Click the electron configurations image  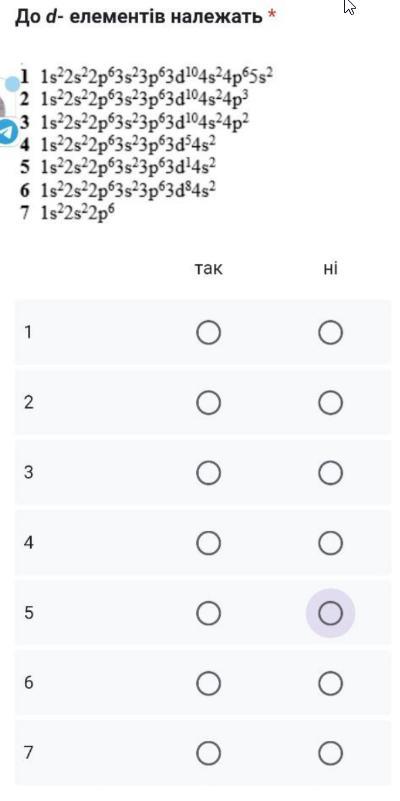pos(146,144)
